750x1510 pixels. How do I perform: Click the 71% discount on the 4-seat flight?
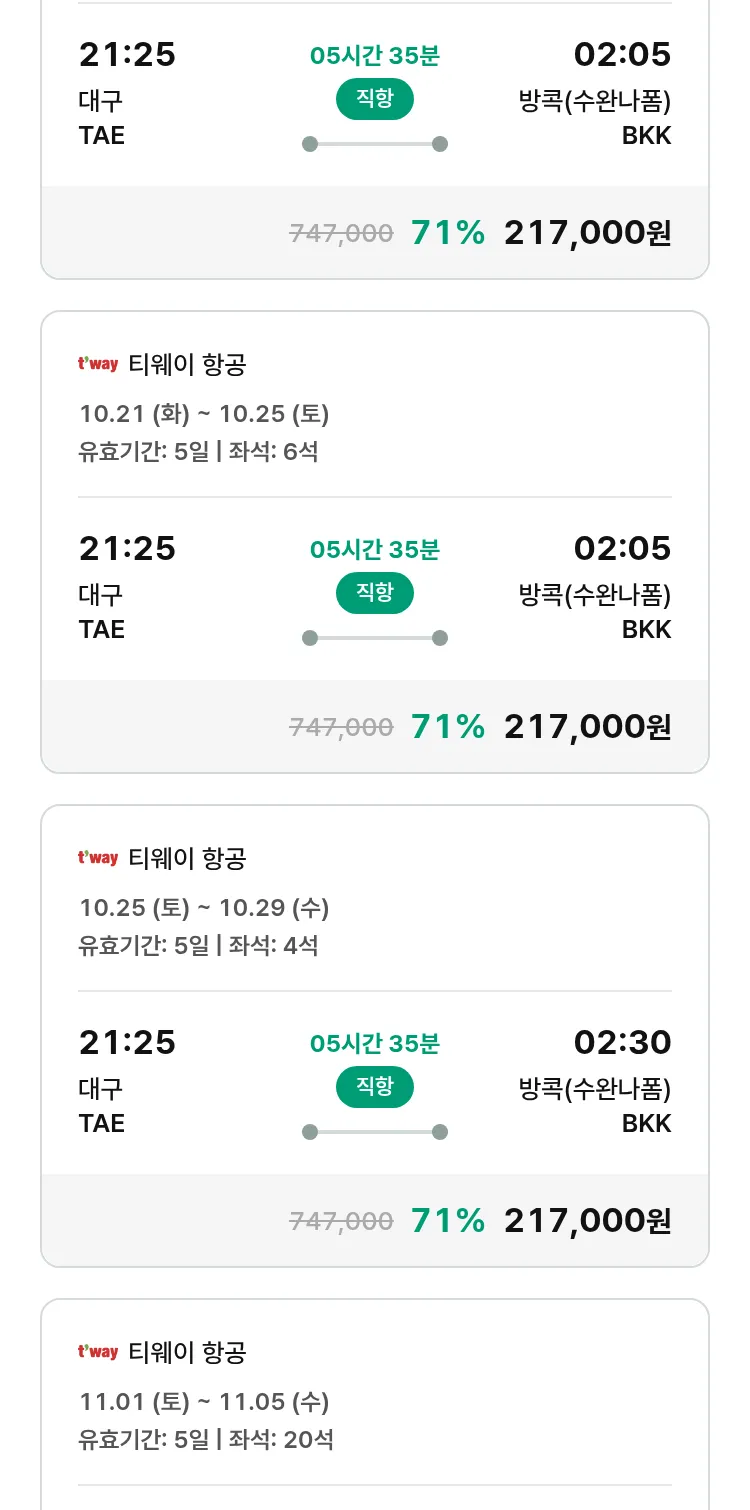(x=447, y=1221)
